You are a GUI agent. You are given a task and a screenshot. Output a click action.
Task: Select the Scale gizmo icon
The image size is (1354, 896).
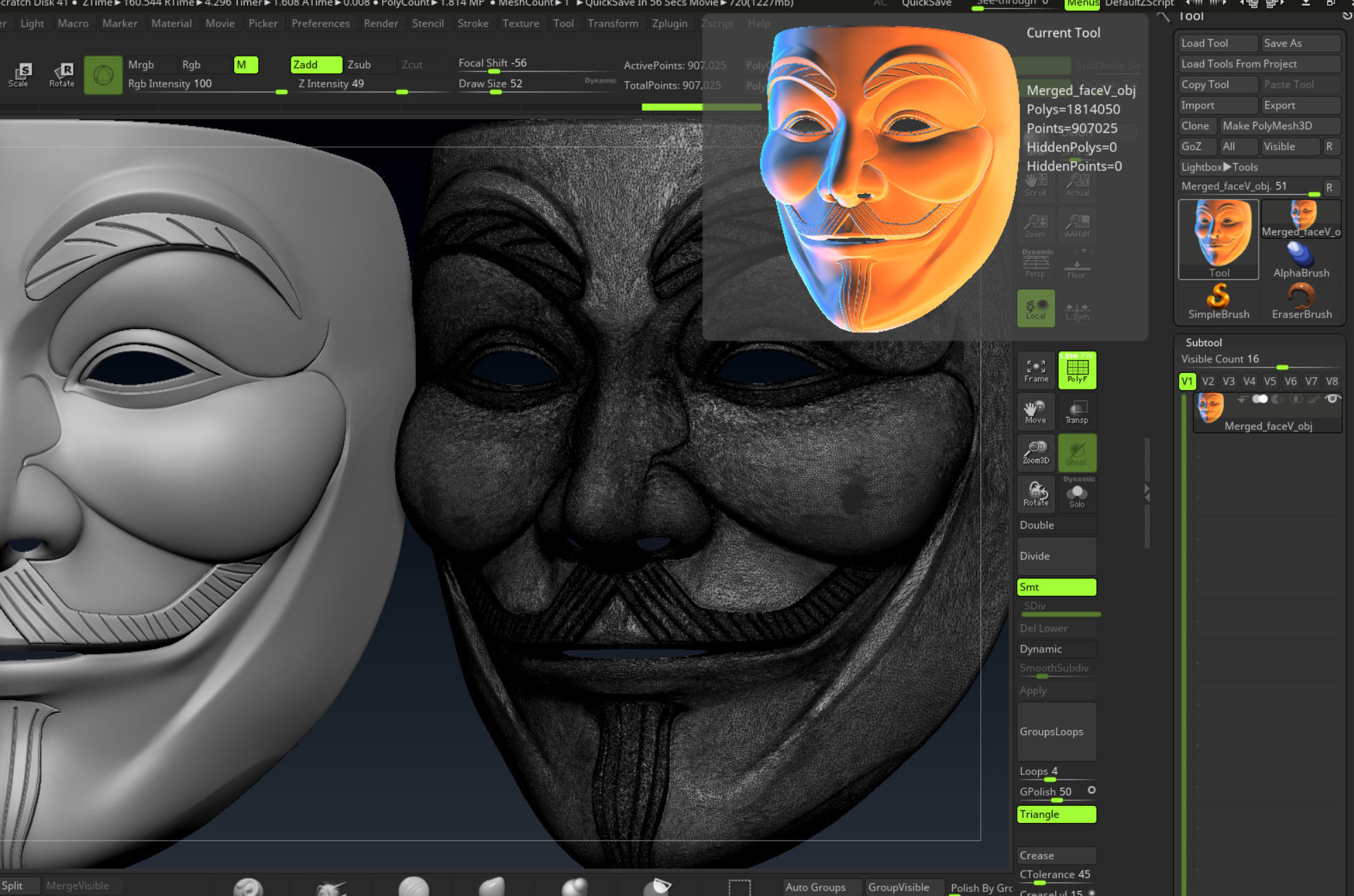pyautogui.click(x=19, y=74)
